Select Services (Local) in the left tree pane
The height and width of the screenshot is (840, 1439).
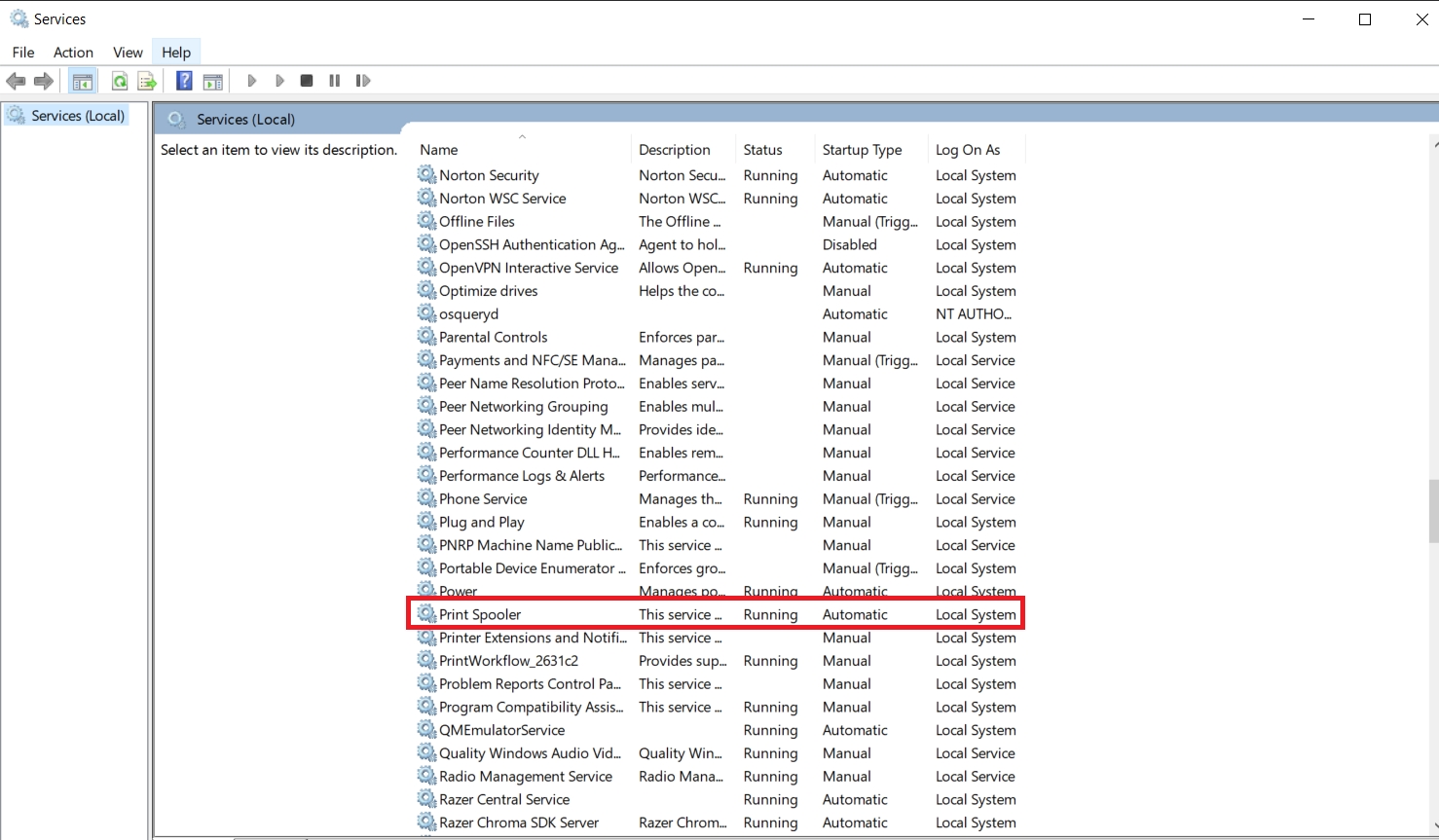[x=78, y=116]
